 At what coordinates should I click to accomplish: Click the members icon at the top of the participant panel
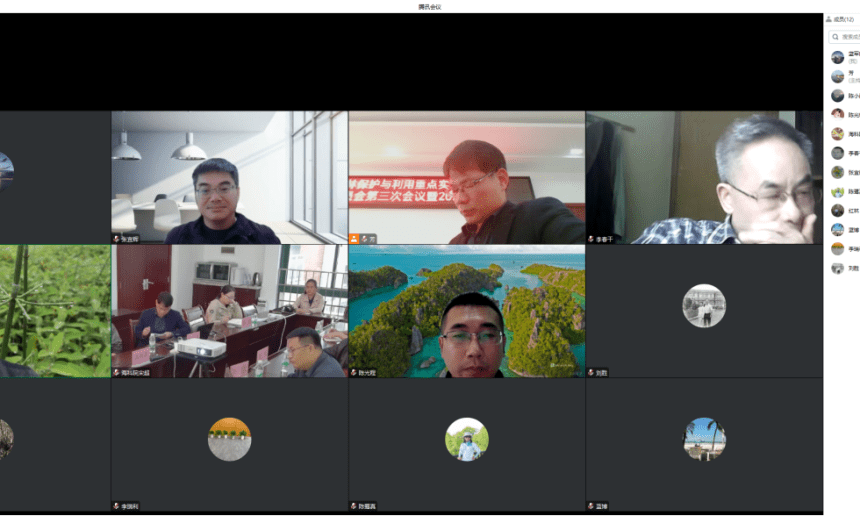coord(829,19)
